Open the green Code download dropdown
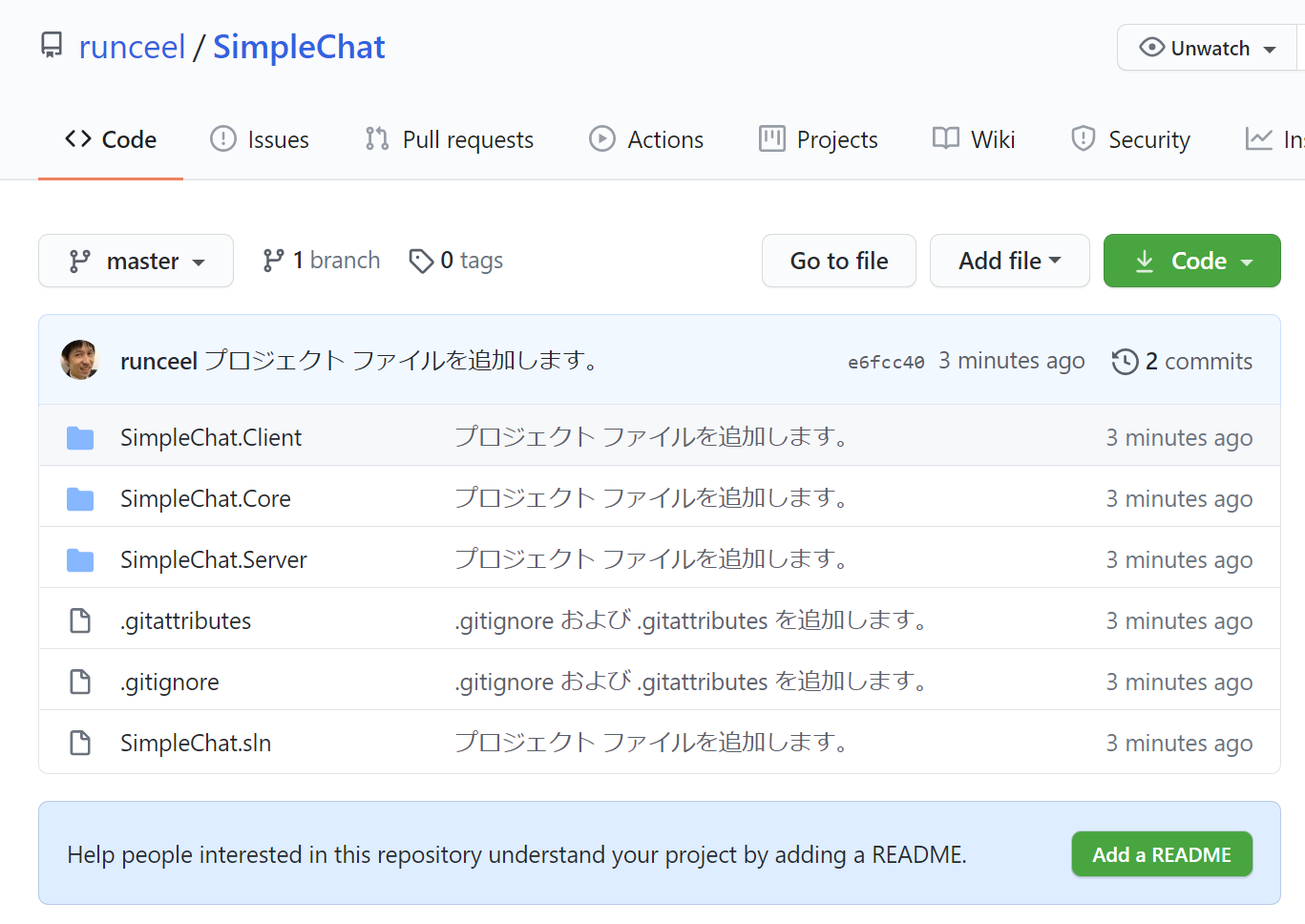The image size is (1305, 924). click(x=1191, y=261)
